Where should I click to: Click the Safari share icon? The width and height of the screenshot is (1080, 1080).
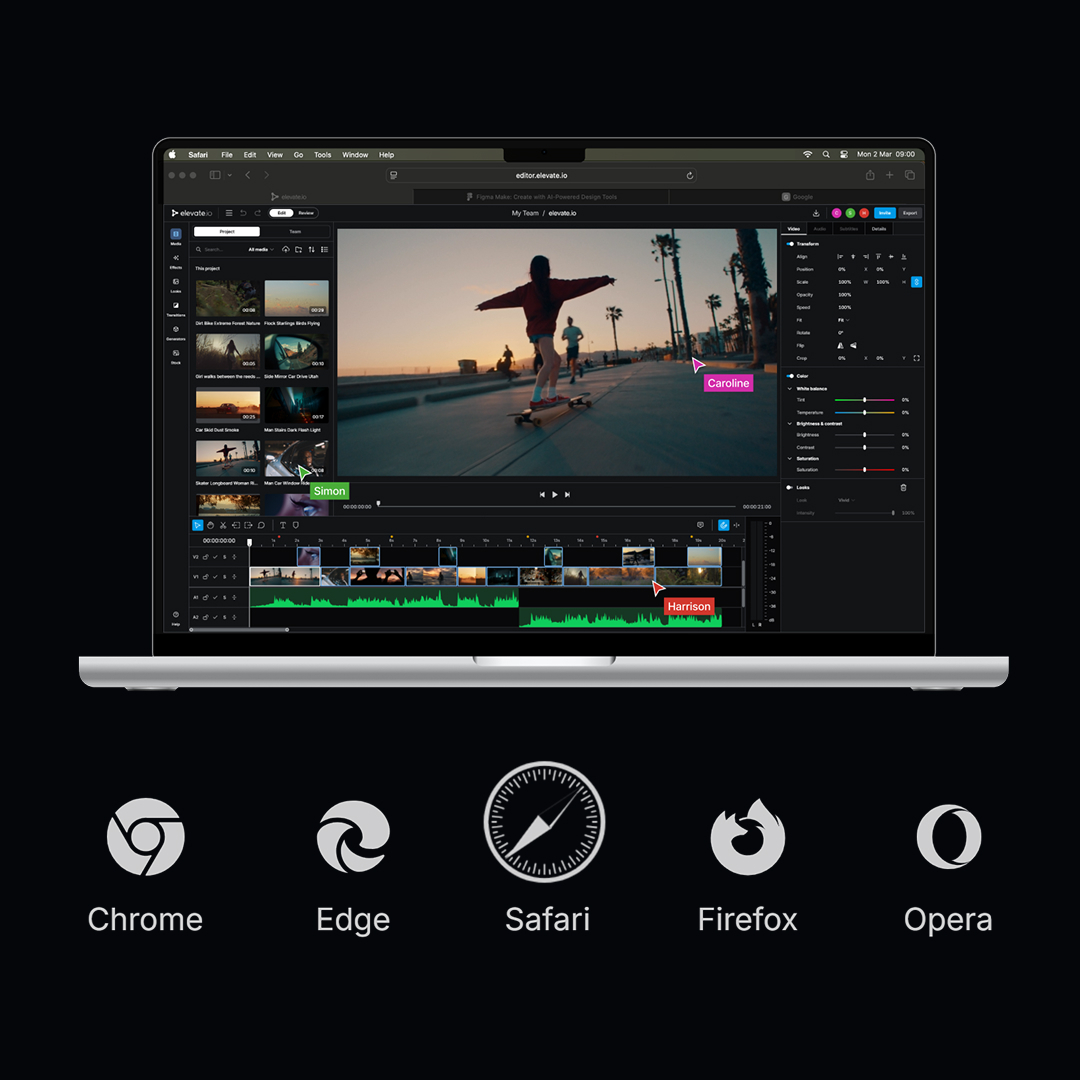click(x=870, y=175)
